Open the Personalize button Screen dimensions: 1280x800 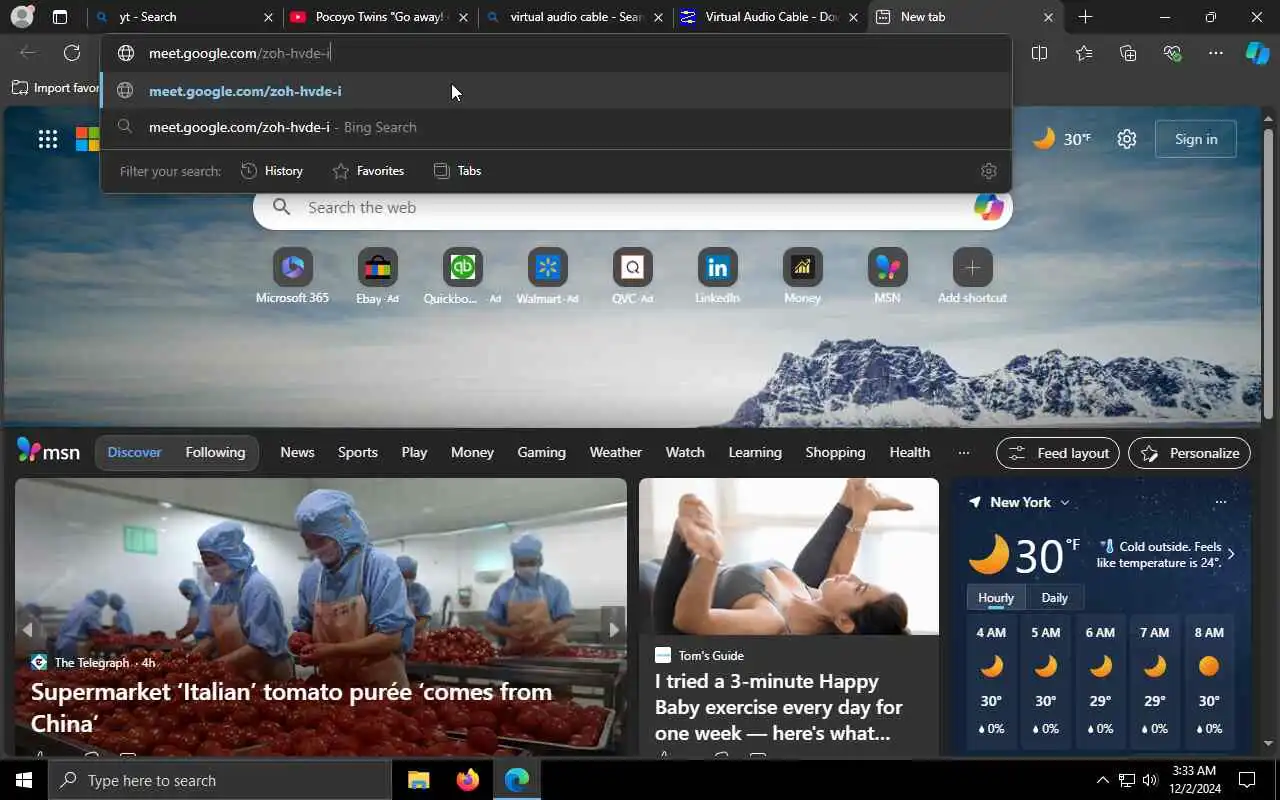tap(1190, 453)
